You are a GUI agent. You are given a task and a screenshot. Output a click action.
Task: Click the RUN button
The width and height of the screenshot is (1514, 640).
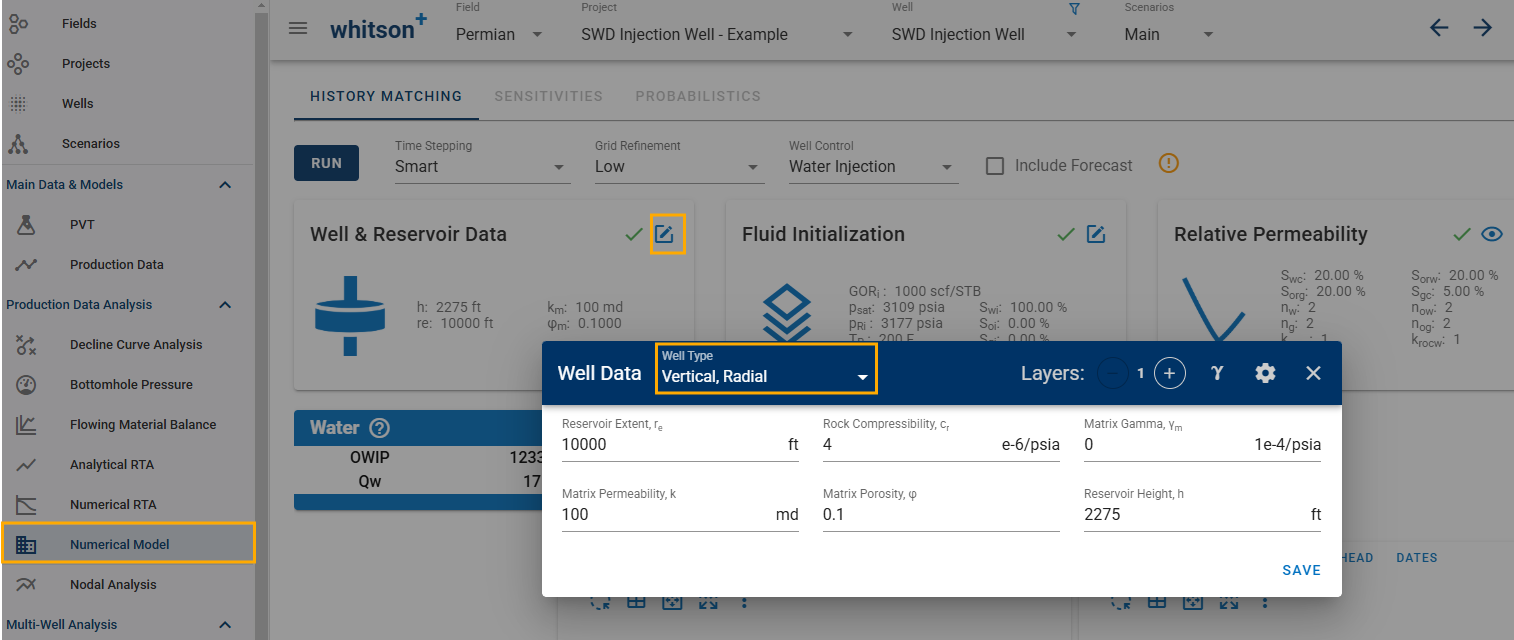click(326, 163)
